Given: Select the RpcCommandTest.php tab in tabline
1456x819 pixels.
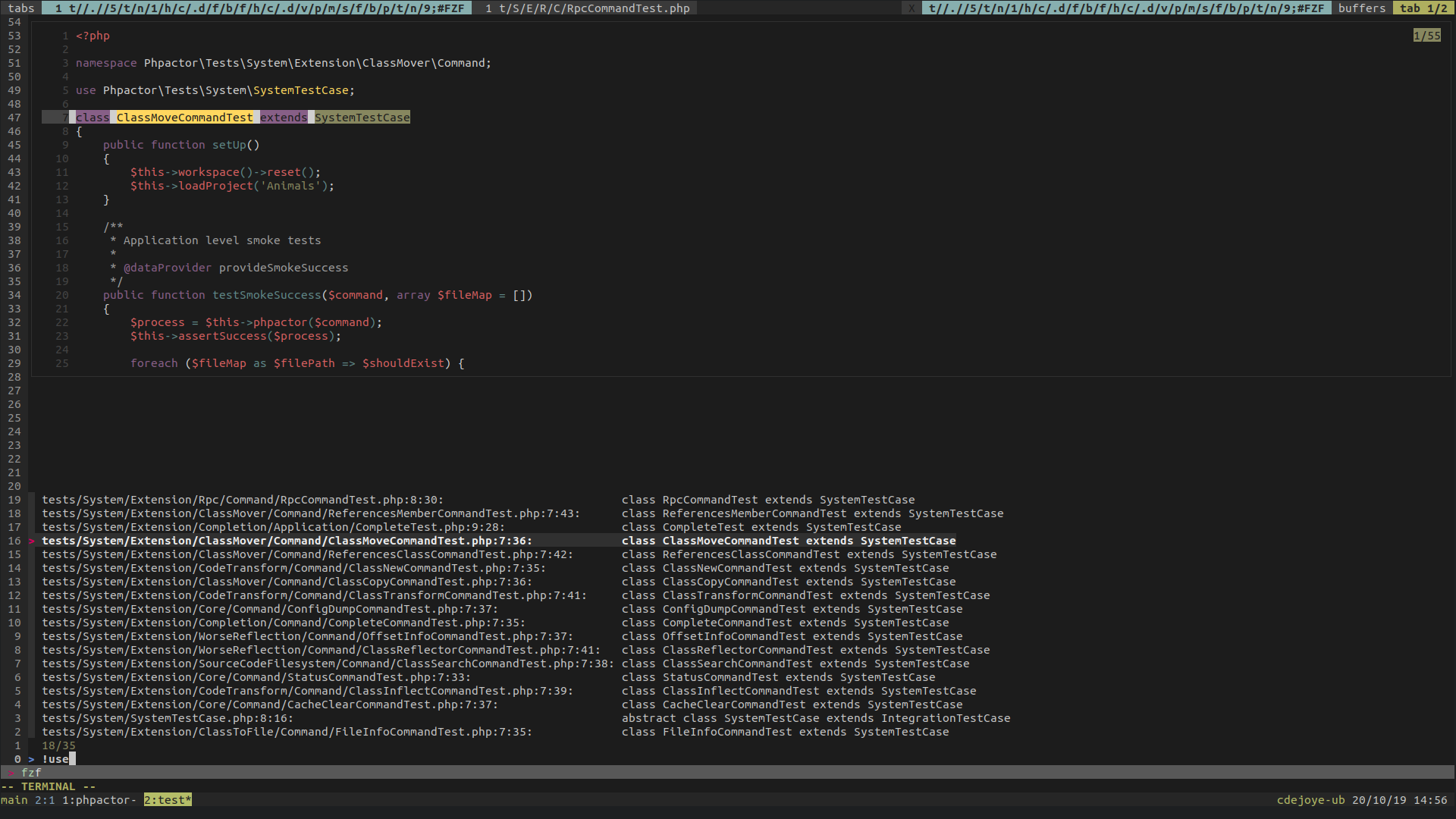Looking at the screenshot, I should pos(588,8).
